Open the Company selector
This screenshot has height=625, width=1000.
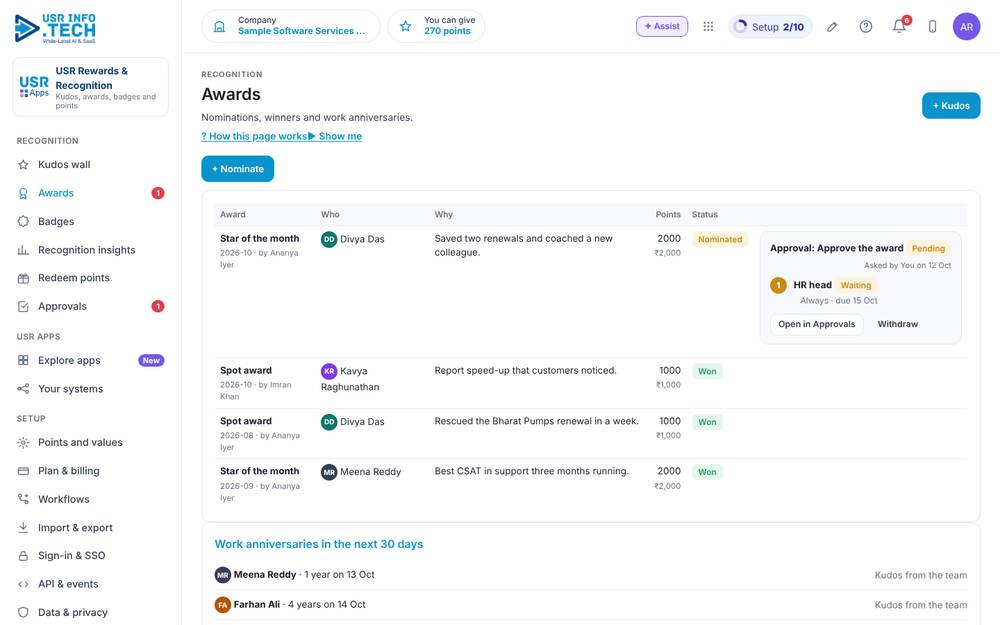[291, 26]
